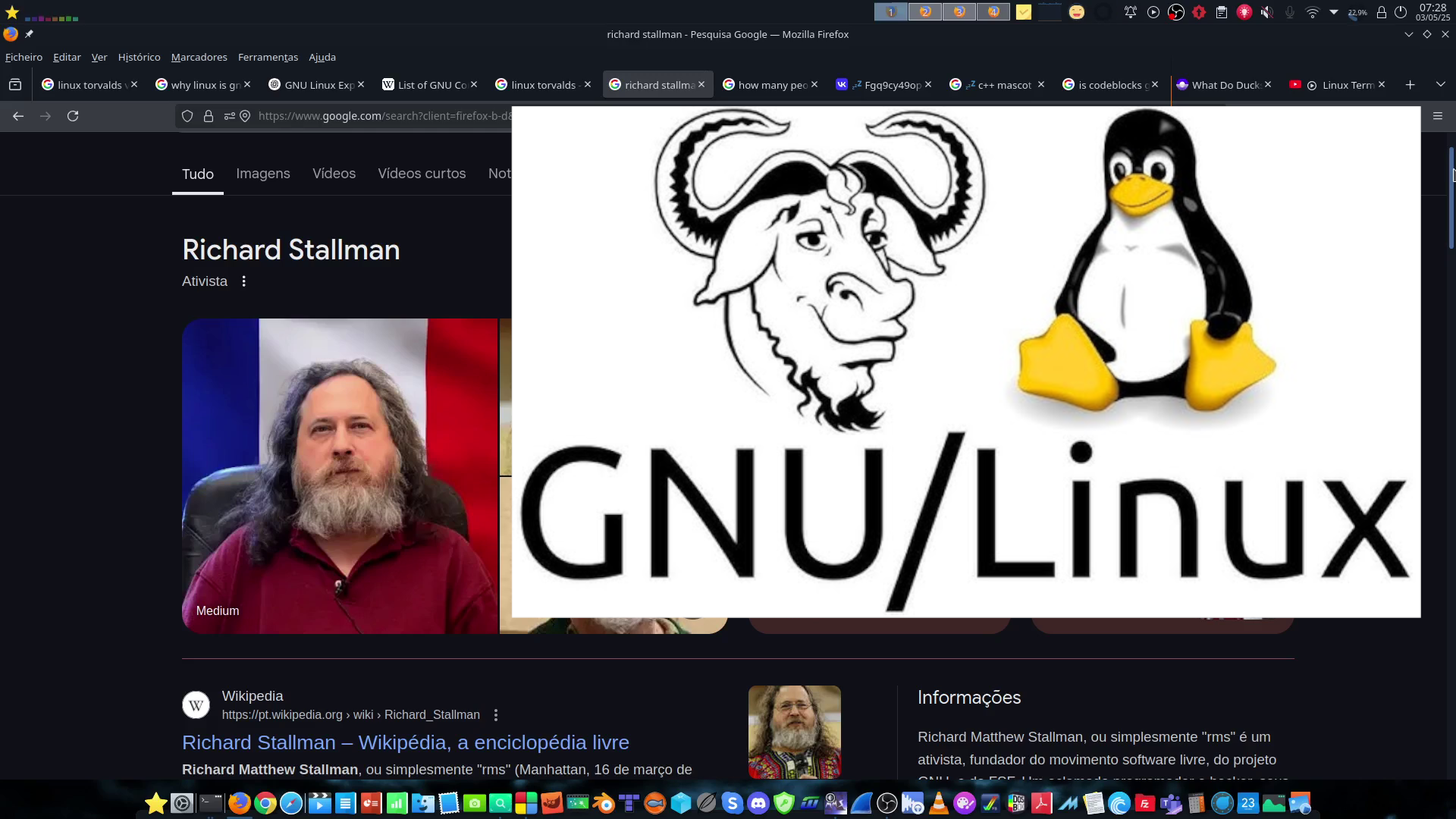
Task: Switch to virtual desktop 4 in pager
Action: pyautogui.click(x=993, y=11)
